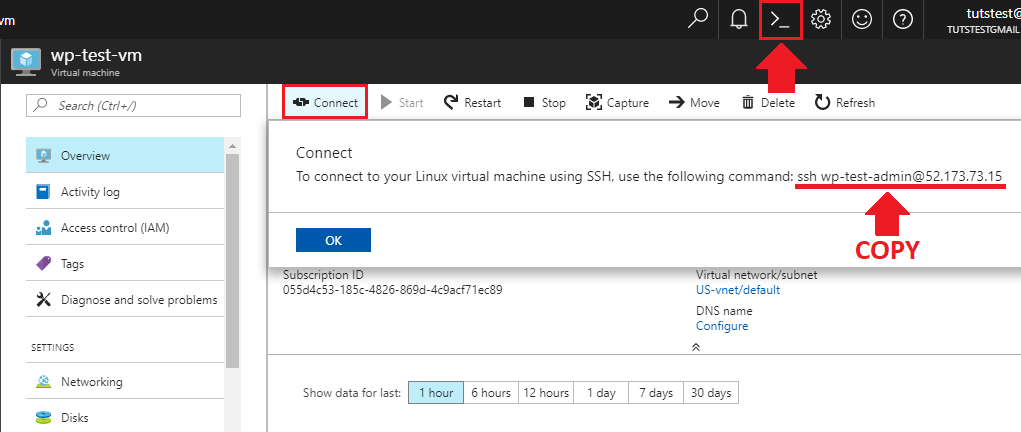Open the help question mark
The height and width of the screenshot is (432, 1021).
902,20
